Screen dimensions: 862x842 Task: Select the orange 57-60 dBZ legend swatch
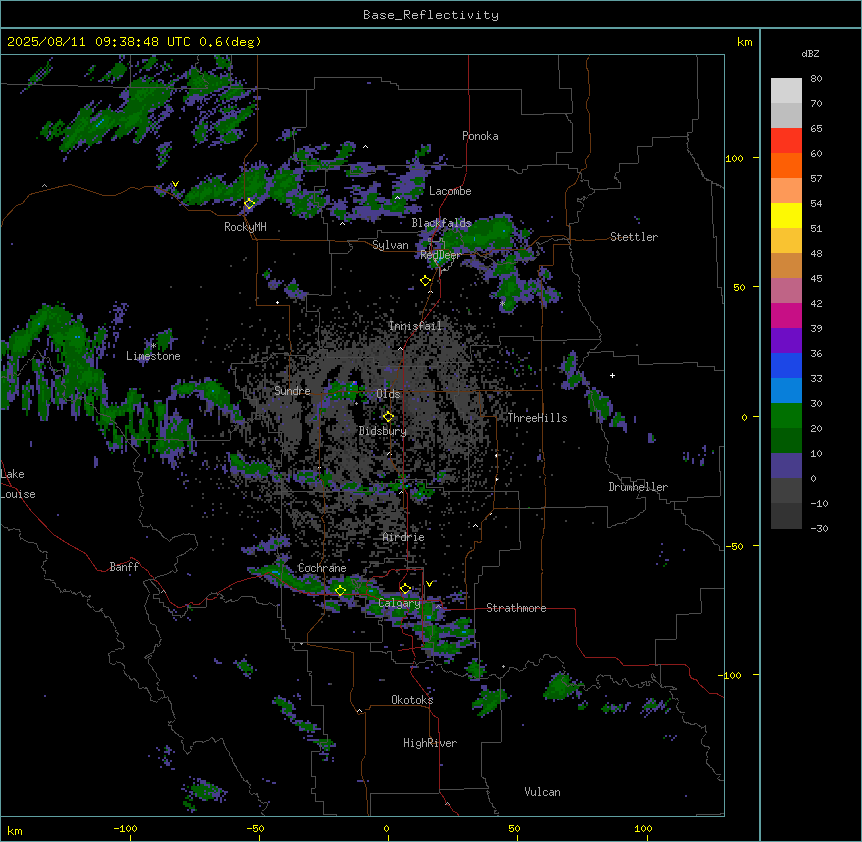click(x=786, y=165)
